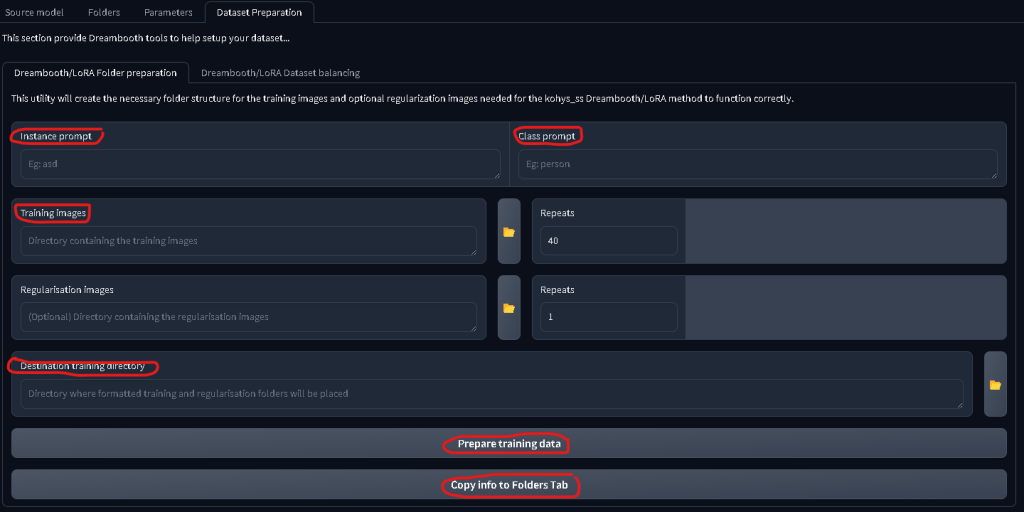The image size is (1024, 512).
Task: Open Dreambooth/LoRA Dataset balancing sub-tab
Action: click(280, 73)
